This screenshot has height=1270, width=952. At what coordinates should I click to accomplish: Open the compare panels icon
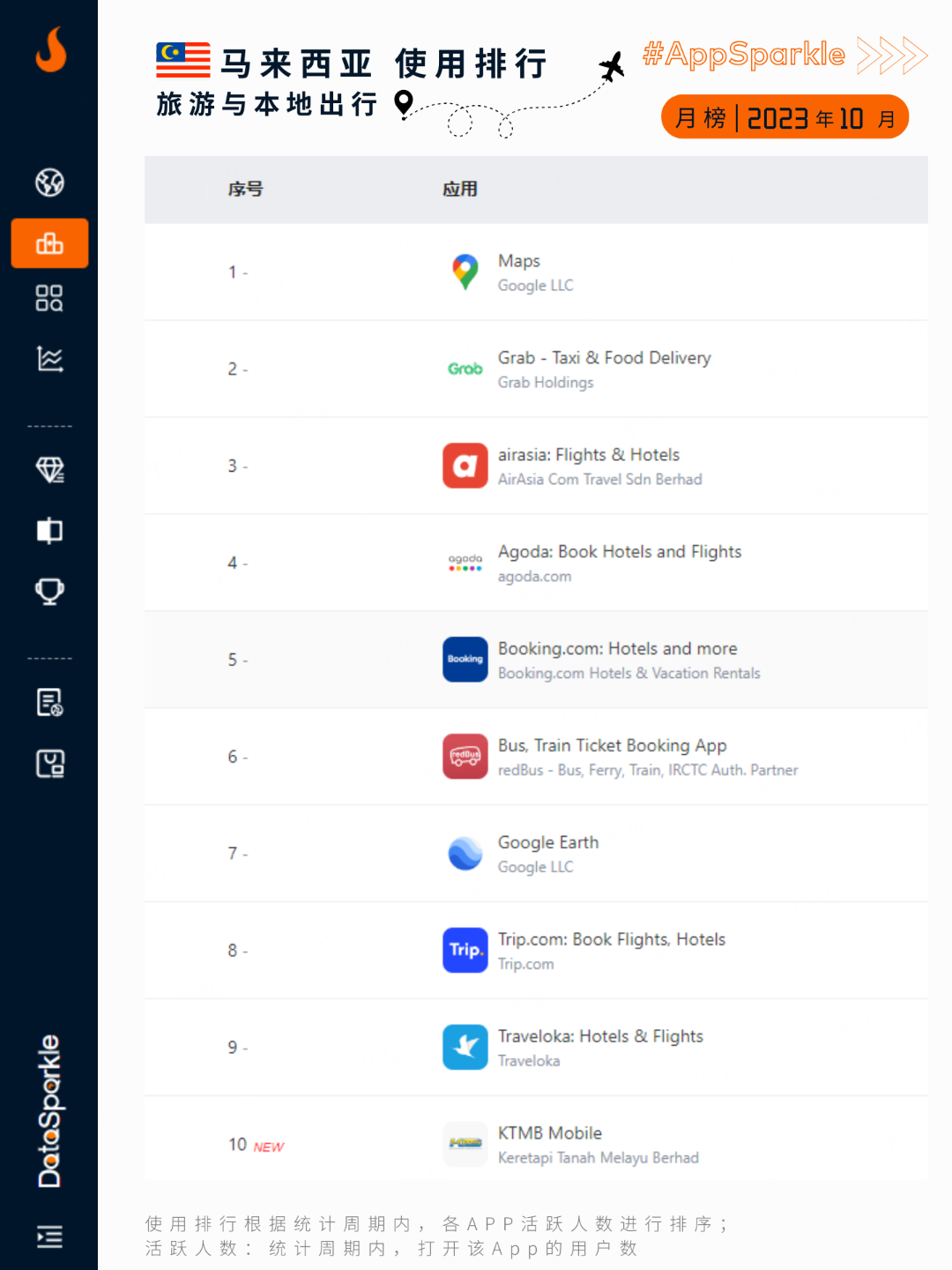pyautogui.click(x=49, y=530)
